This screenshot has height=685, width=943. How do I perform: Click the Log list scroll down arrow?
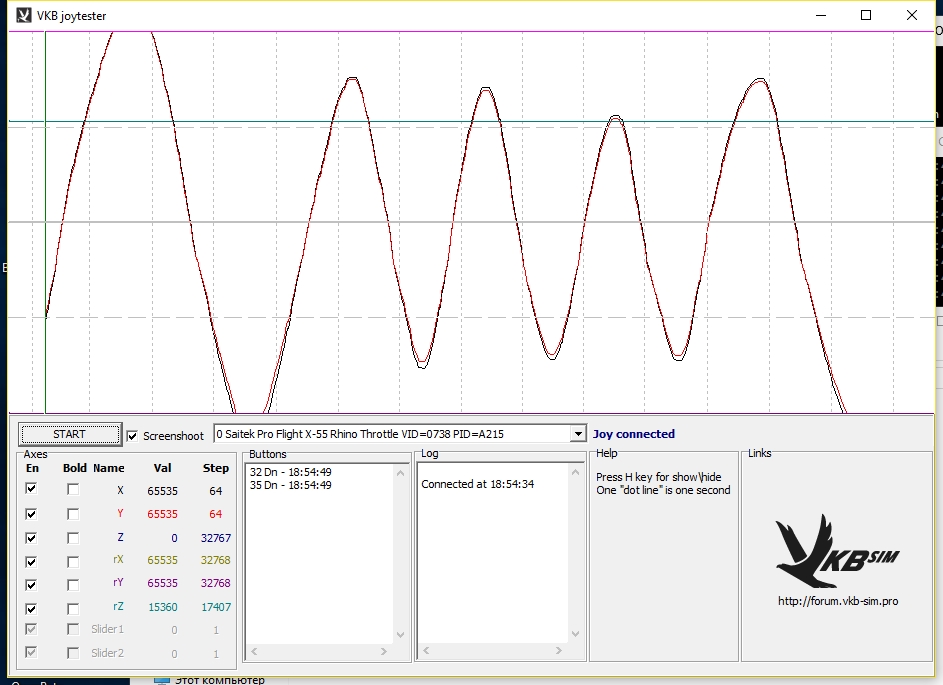click(x=574, y=635)
